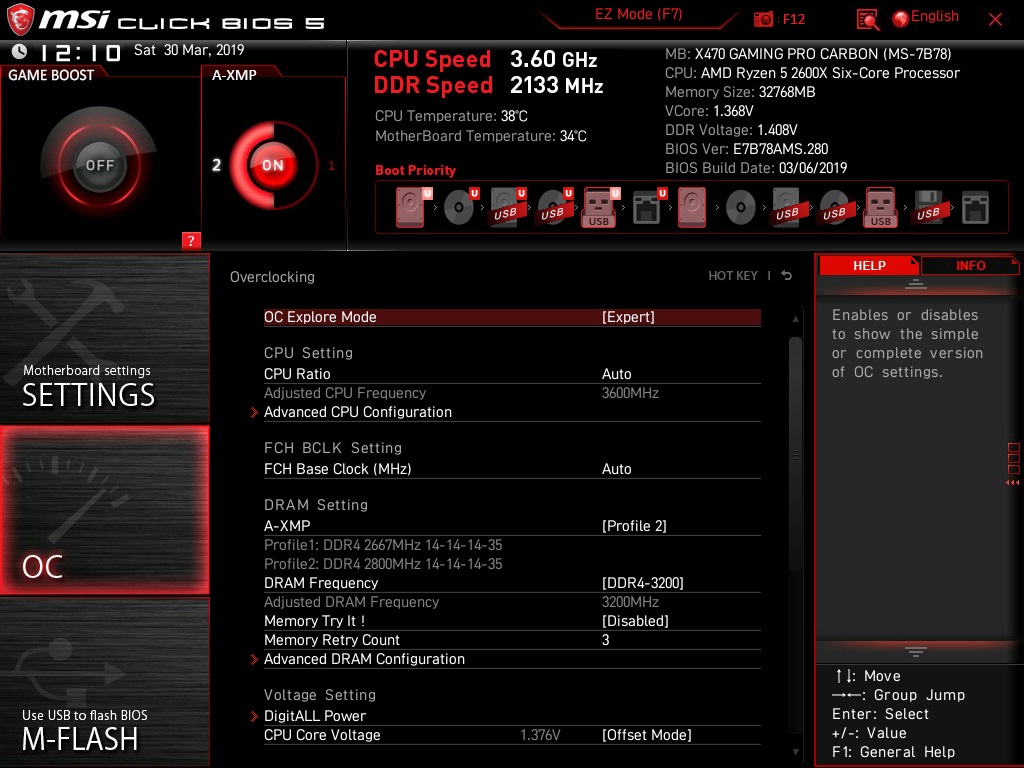
Task: Click the scrollbar up arrow in Overclocking list
Action: [795, 319]
